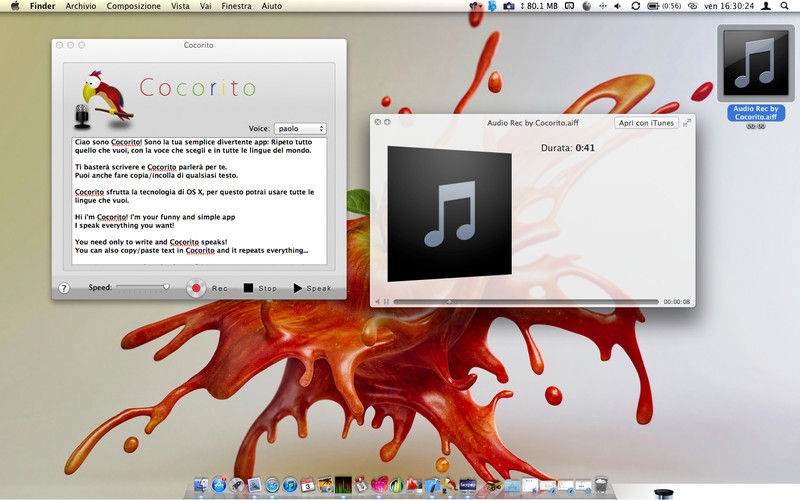Click the battery status icon

pos(653,6)
